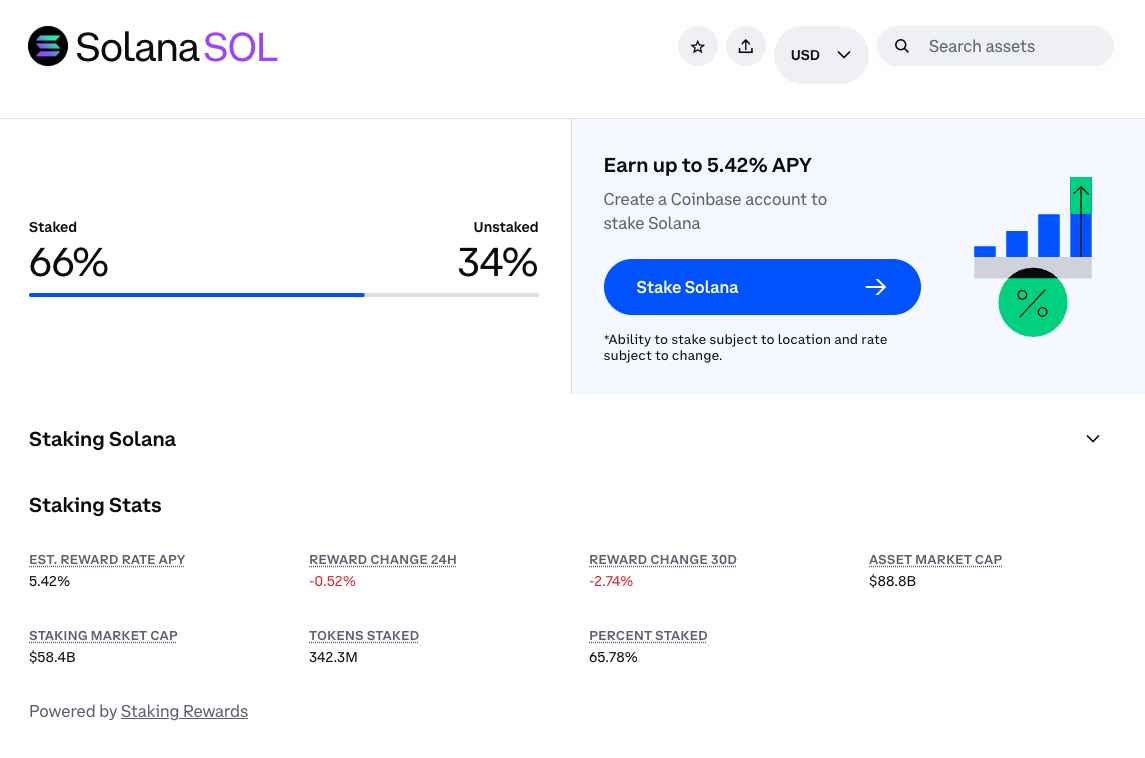Click the REWARD CHANGE 24H label
The width and height of the screenshot is (1145, 758).
click(x=383, y=559)
